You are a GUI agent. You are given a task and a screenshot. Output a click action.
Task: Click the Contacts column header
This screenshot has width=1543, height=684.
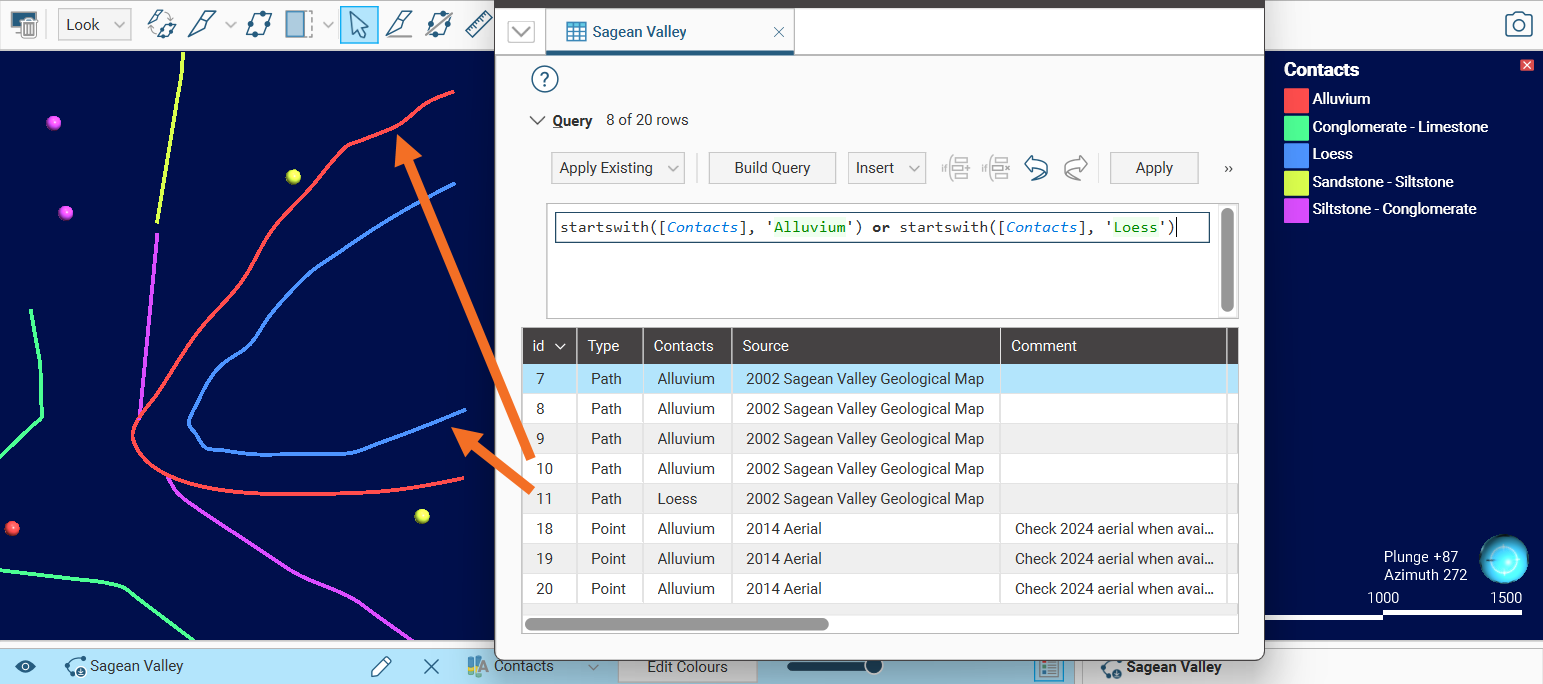pyautogui.click(x=684, y=346)
